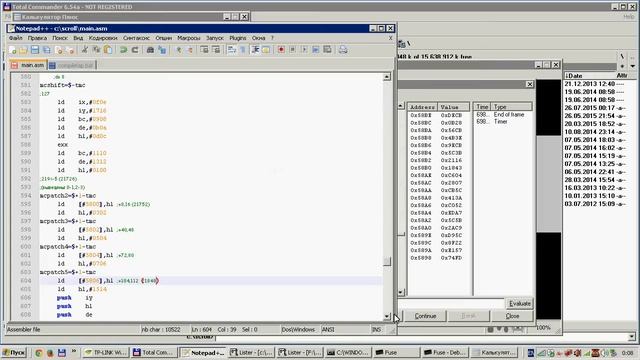Open the Поиск menu
The width and height of the screenshot is (640, 360).
pos(60,38)
